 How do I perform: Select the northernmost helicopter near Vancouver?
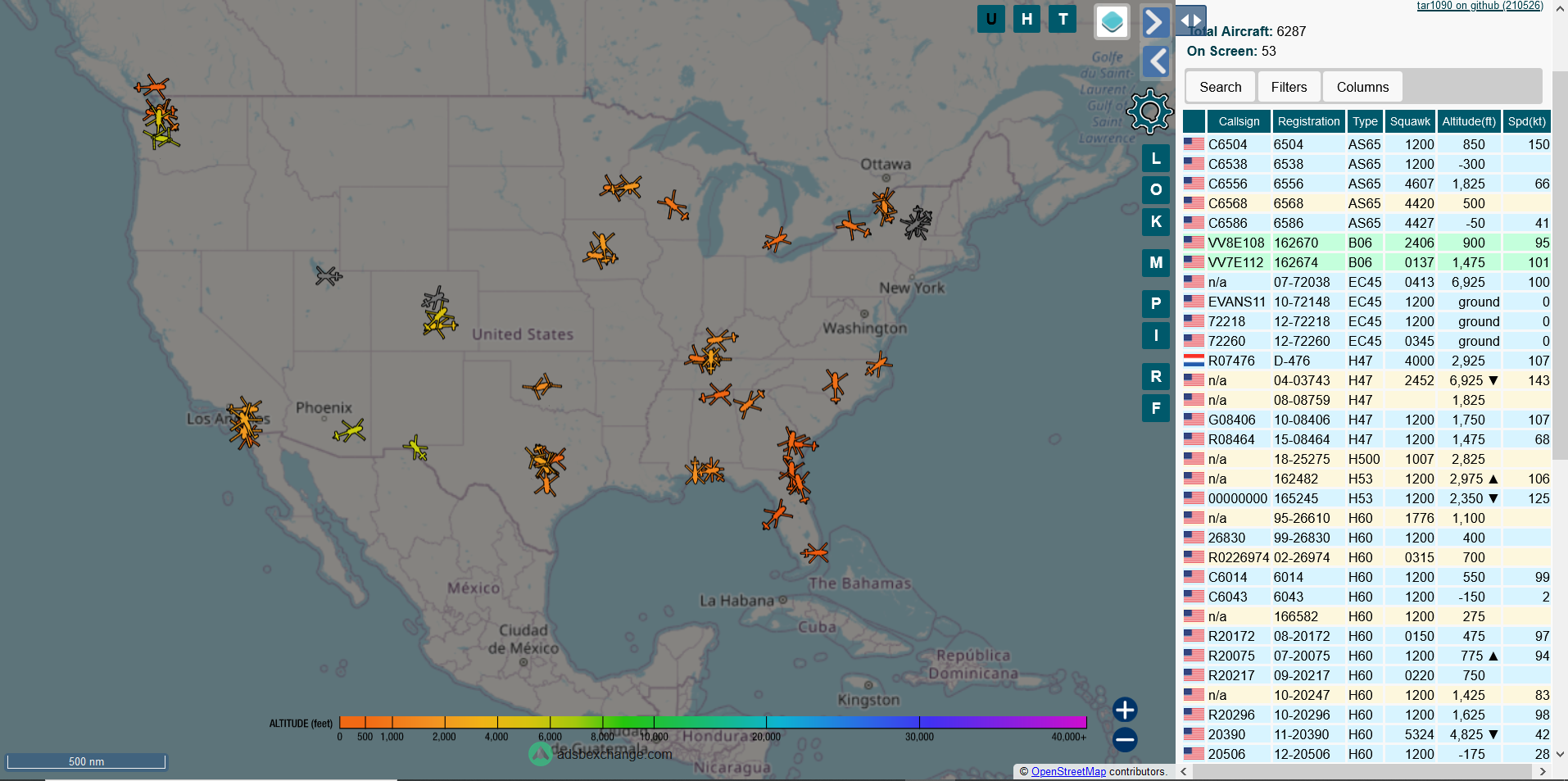pyautogui.click(x=152, y=85)
